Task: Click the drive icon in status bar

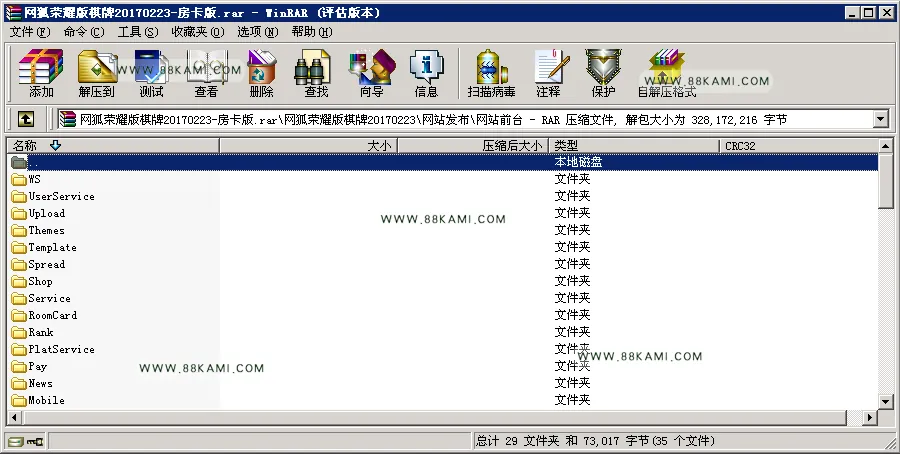Action: click(x=16, y=441)
